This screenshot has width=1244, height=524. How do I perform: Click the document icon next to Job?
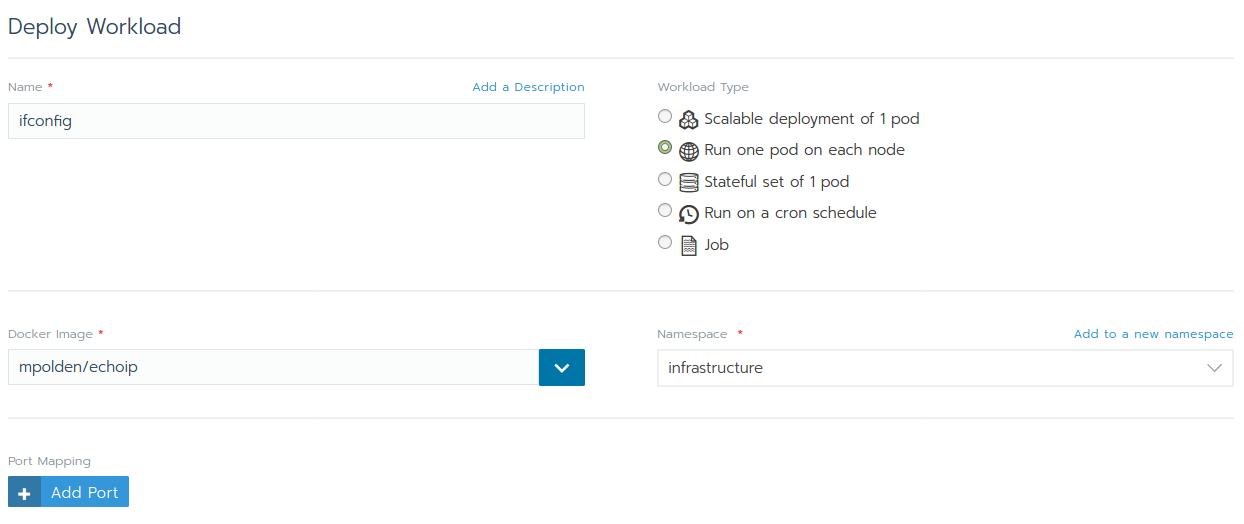coord(688,245)
